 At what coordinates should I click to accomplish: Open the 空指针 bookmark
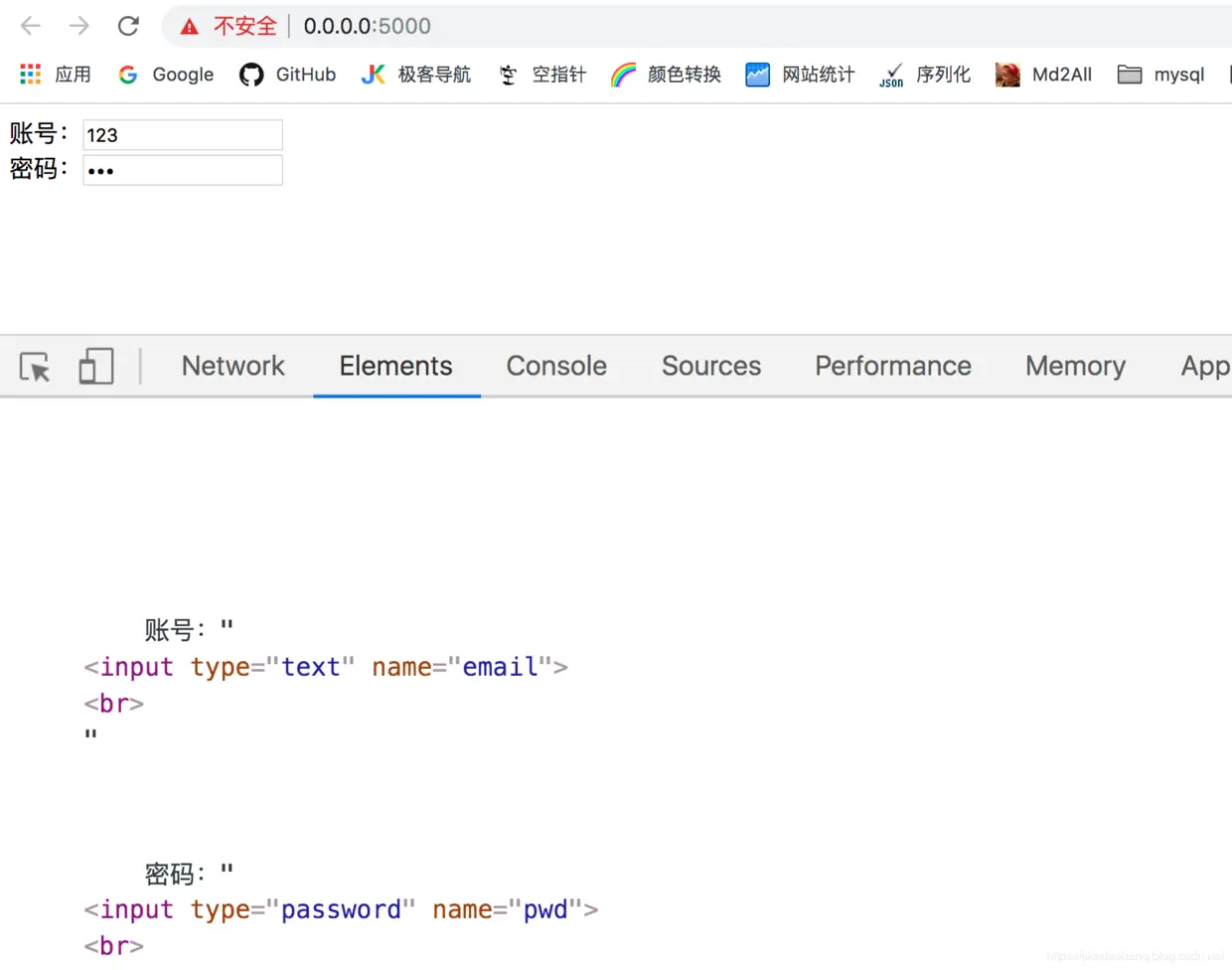click(542, 75)
